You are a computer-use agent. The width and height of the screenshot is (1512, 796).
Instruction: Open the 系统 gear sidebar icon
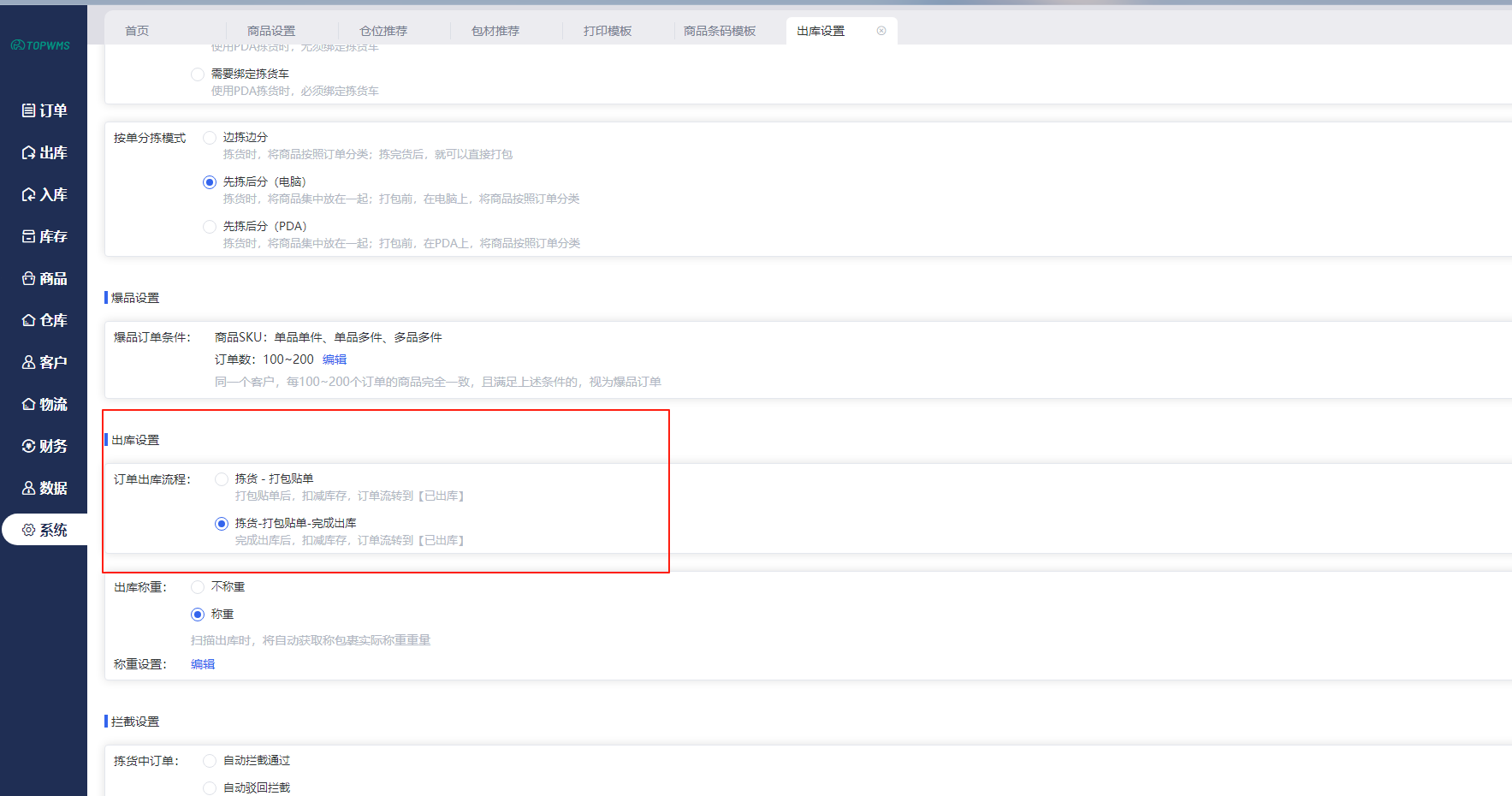tap(28, 530)
